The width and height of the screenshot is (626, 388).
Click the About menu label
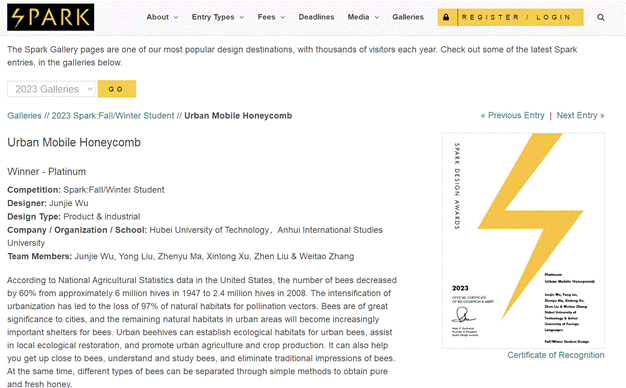[157, 17]
